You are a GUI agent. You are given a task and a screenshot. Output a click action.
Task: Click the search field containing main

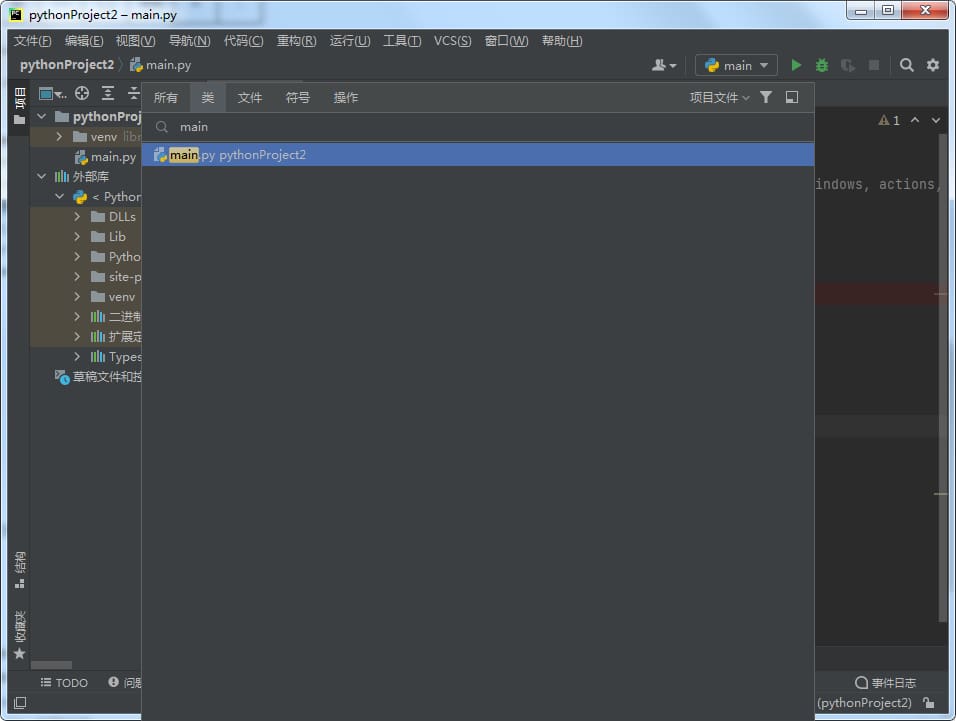tap(478, 127)
